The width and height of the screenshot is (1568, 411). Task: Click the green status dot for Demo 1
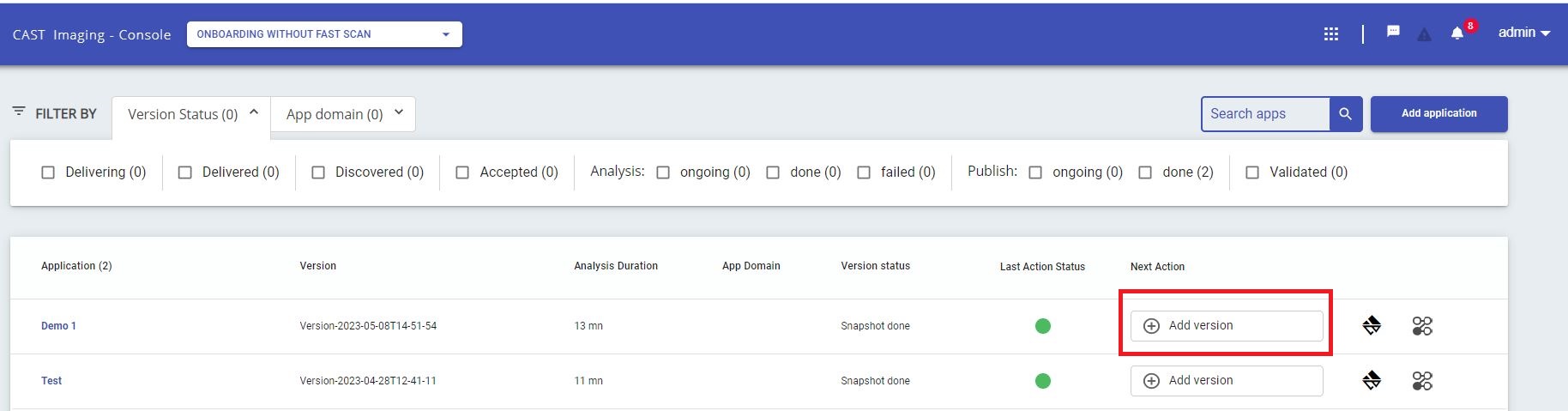coord(1043,326)
